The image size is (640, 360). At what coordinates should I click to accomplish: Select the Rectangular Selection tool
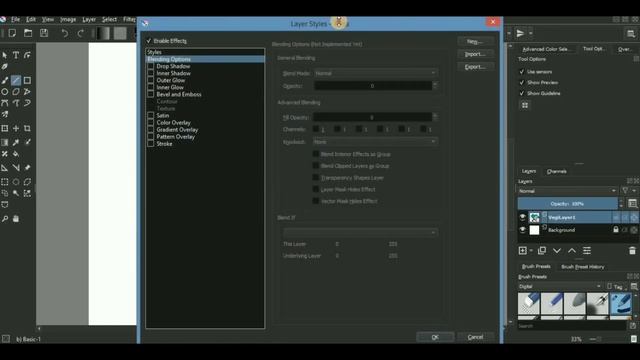coord(4,182)
